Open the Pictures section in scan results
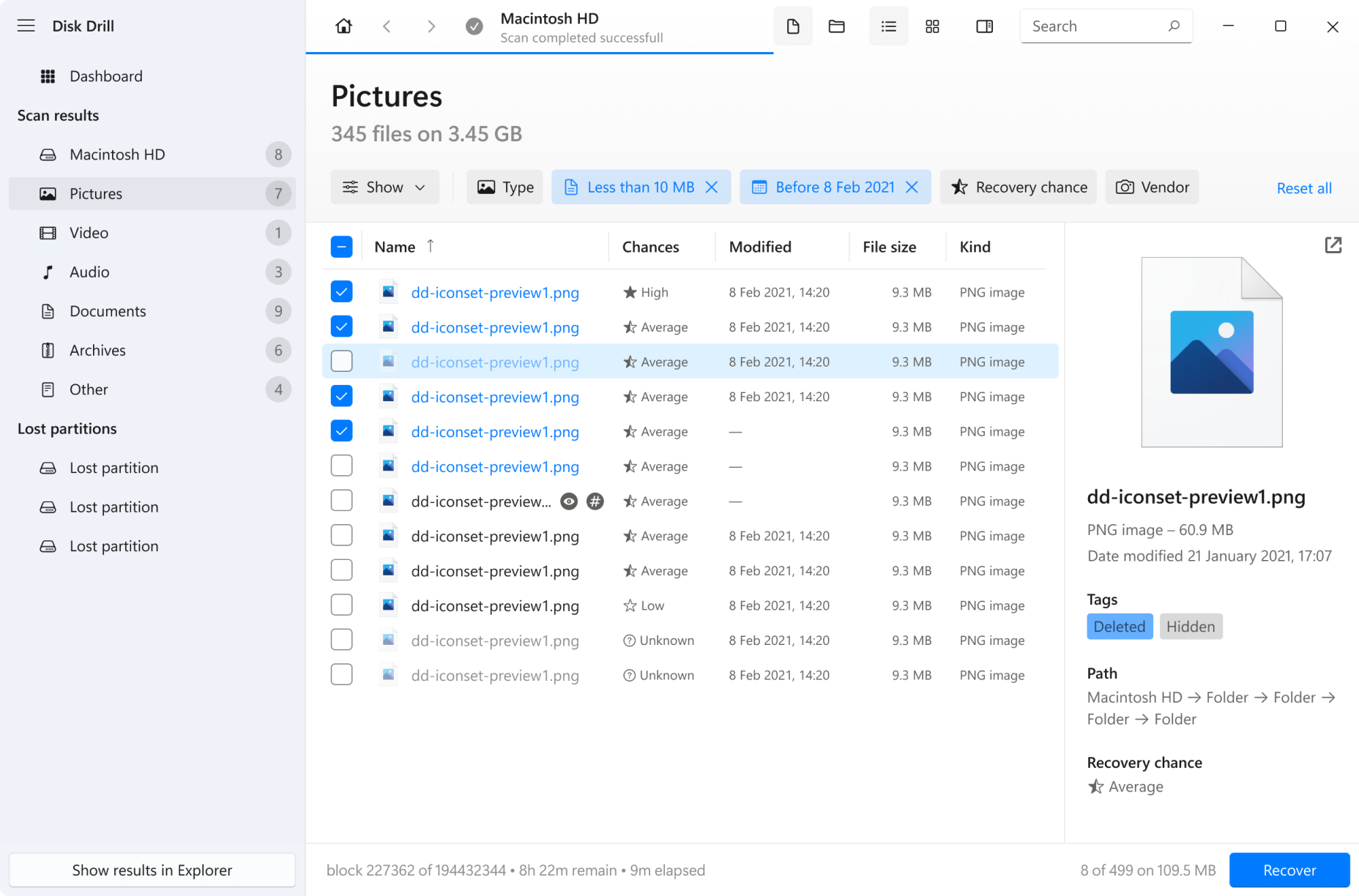The width and height of the screenshot is (1359, 896). 96,193
